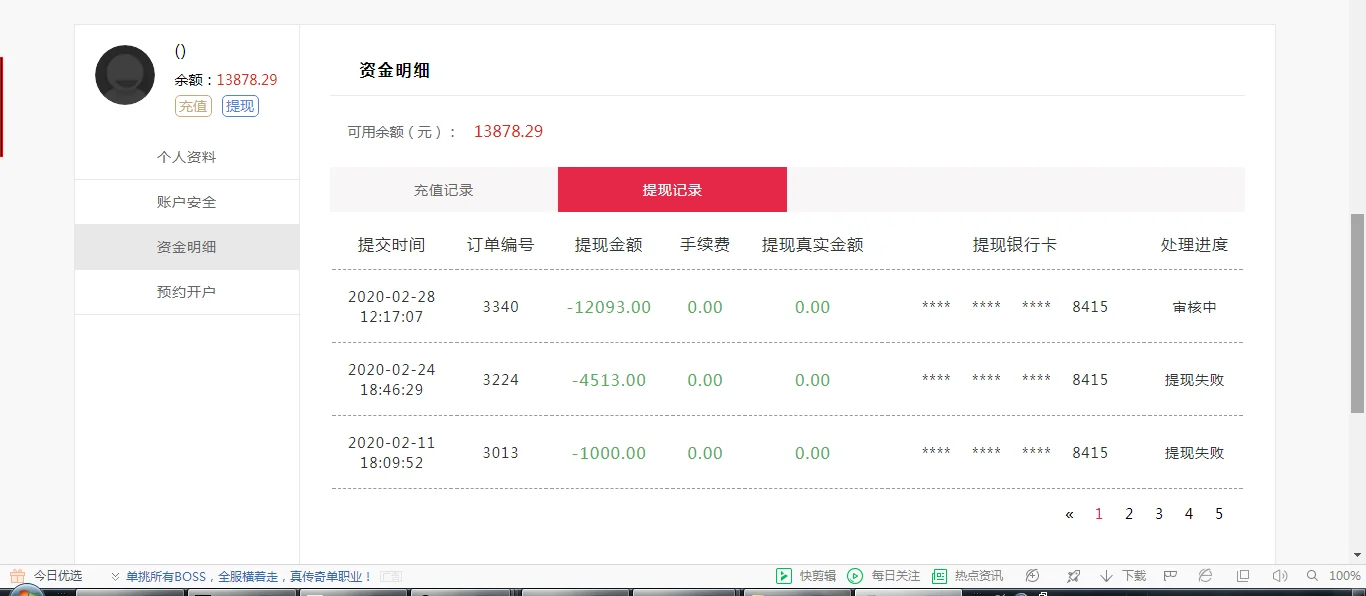This screenshot has height=596, width=1366.
Task: Expand the news ticker dropdown arrow
Action: pos(116,577)
